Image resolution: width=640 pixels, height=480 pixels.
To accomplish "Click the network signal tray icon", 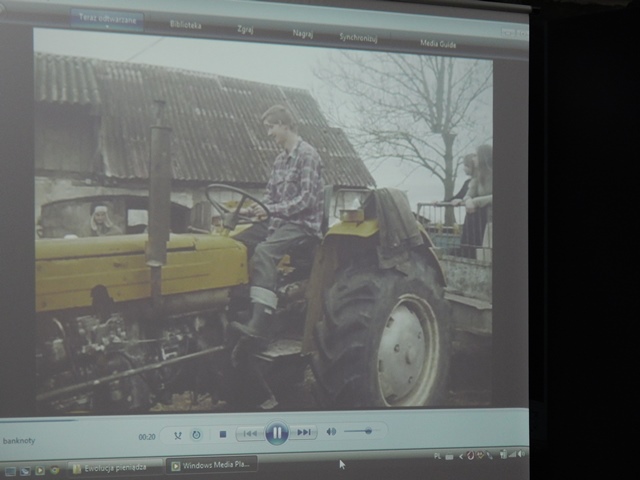I will click(x=512, y=454).
